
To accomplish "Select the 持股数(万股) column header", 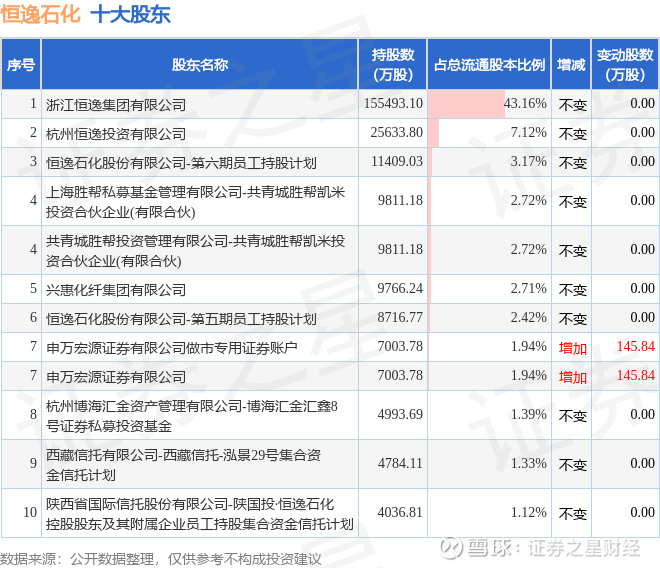I will [x=393, y=64].
